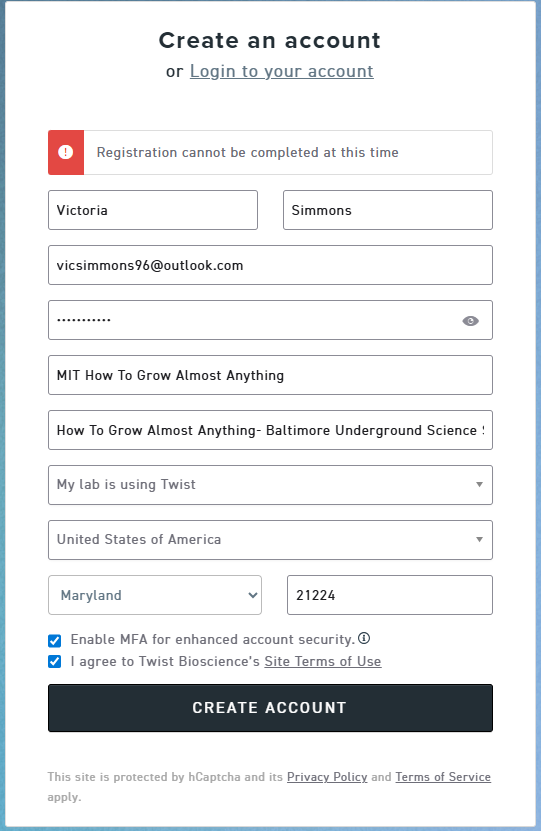Image resolution: width=541 pixels, height=831 pixels.
Task: Show password using the eye icon
Action: (x=470, y=321)
